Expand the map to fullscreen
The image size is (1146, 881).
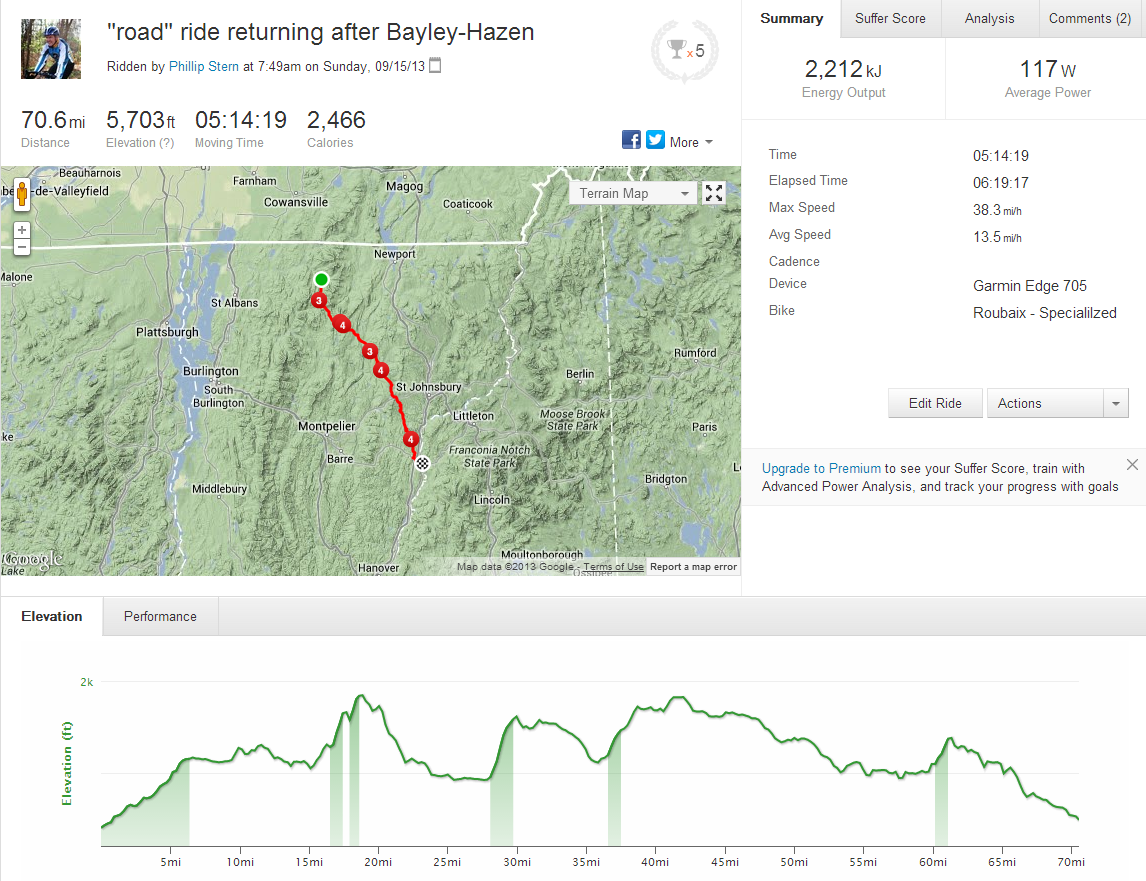point(714,192)
